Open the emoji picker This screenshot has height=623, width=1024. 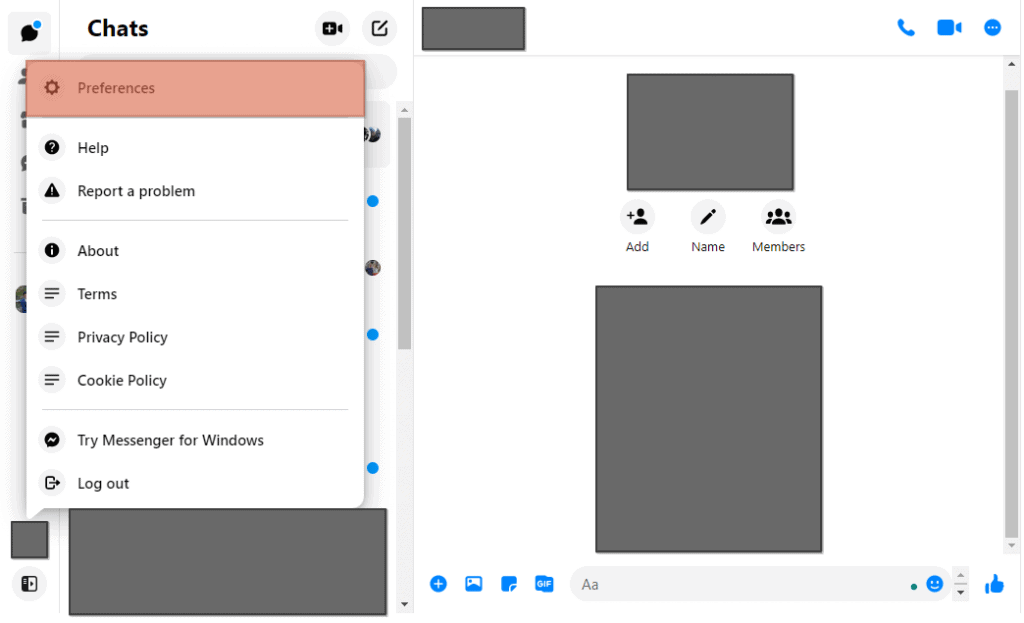935,583
